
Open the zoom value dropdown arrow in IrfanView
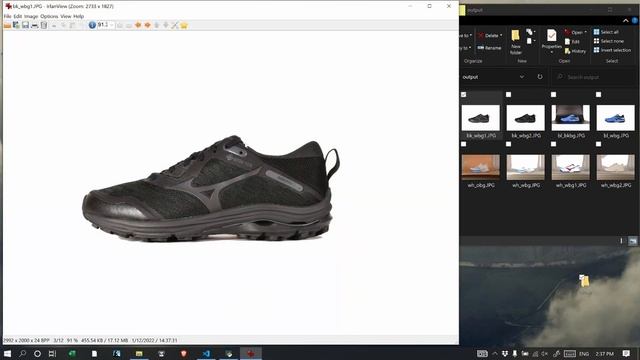(x=111, y=25)
